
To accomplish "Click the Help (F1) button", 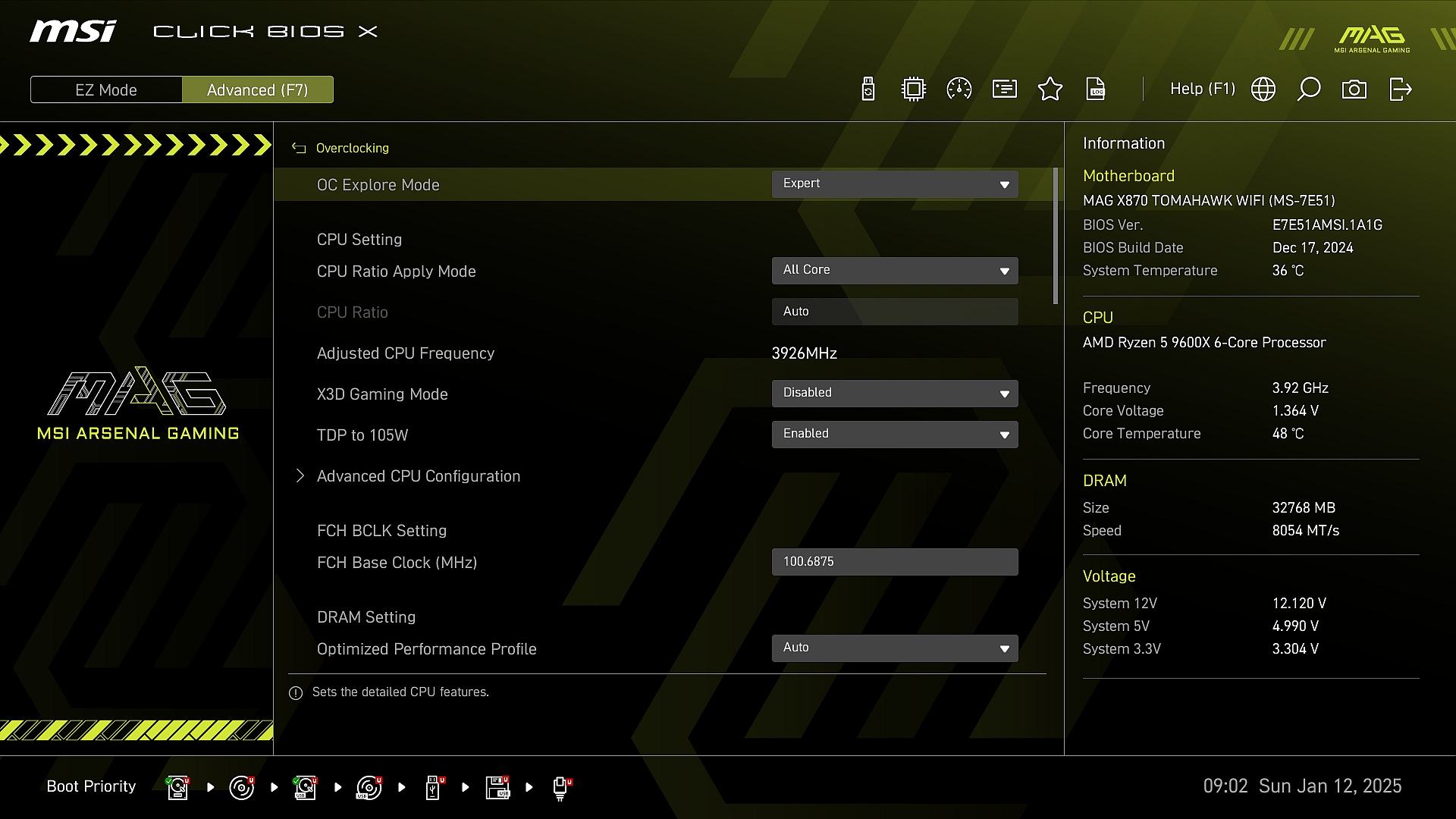I will [x=1202, y=89].
